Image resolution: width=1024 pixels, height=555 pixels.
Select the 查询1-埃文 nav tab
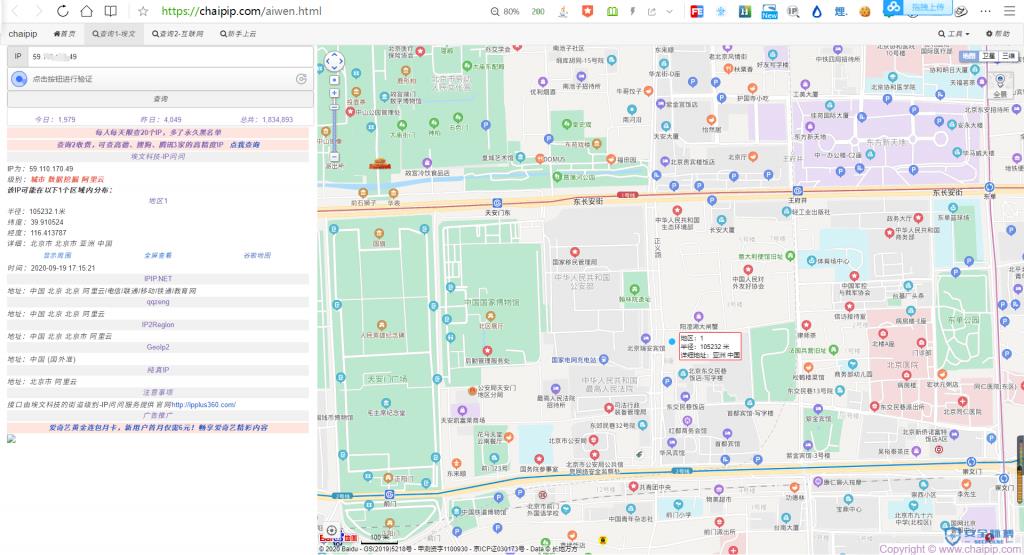point(114,34)
